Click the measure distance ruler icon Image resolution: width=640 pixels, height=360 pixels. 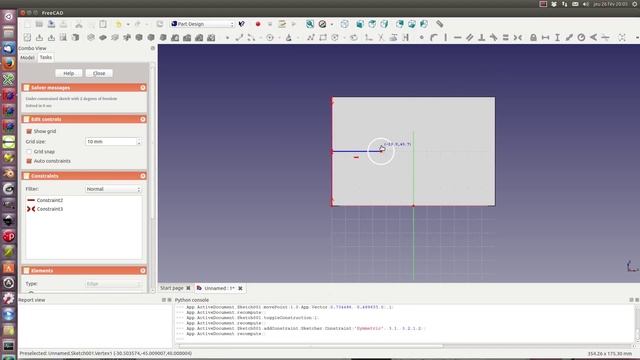click(439, 24)
